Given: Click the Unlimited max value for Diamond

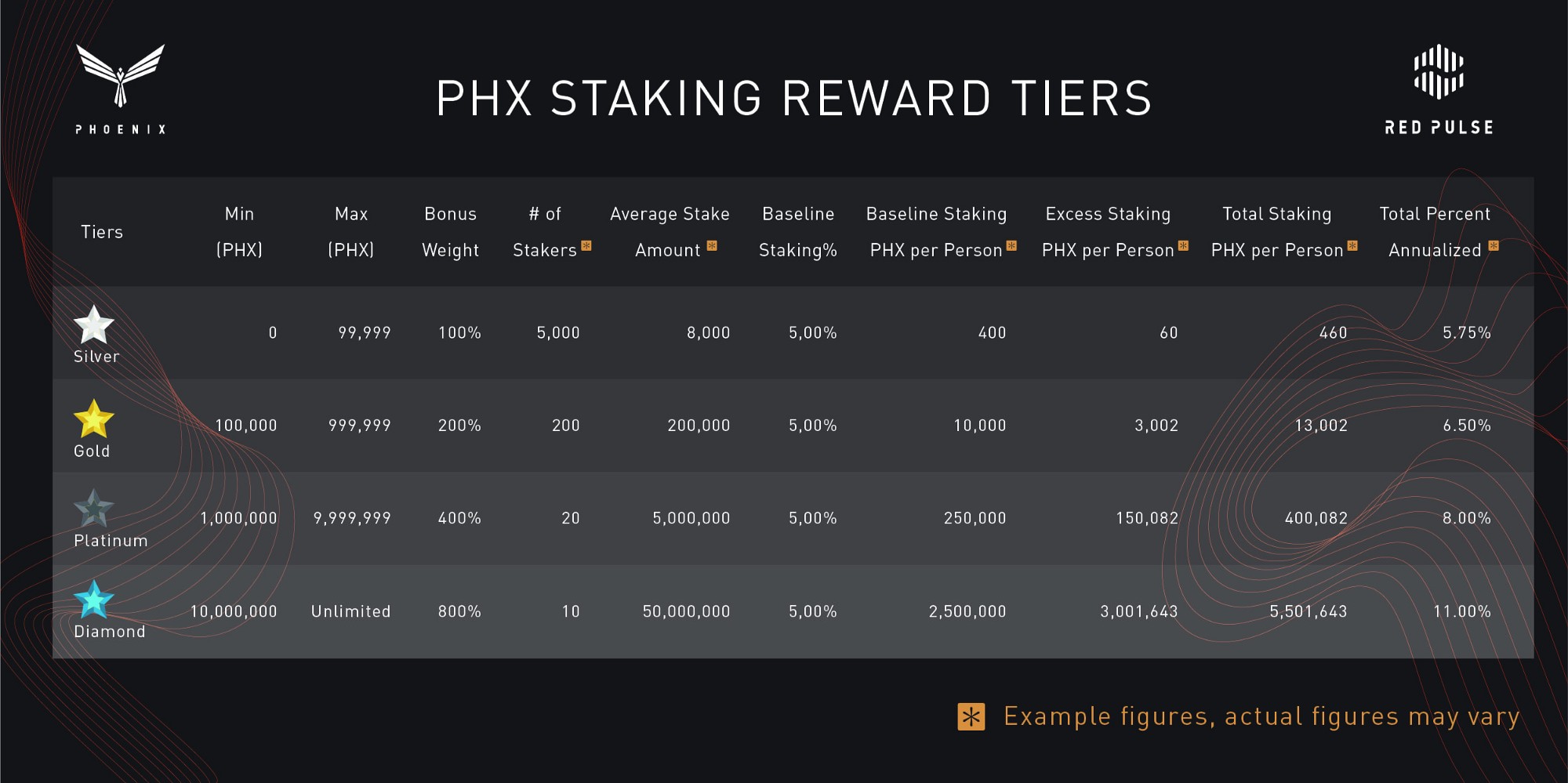Looking at the screenshot, I should [350, 611].
